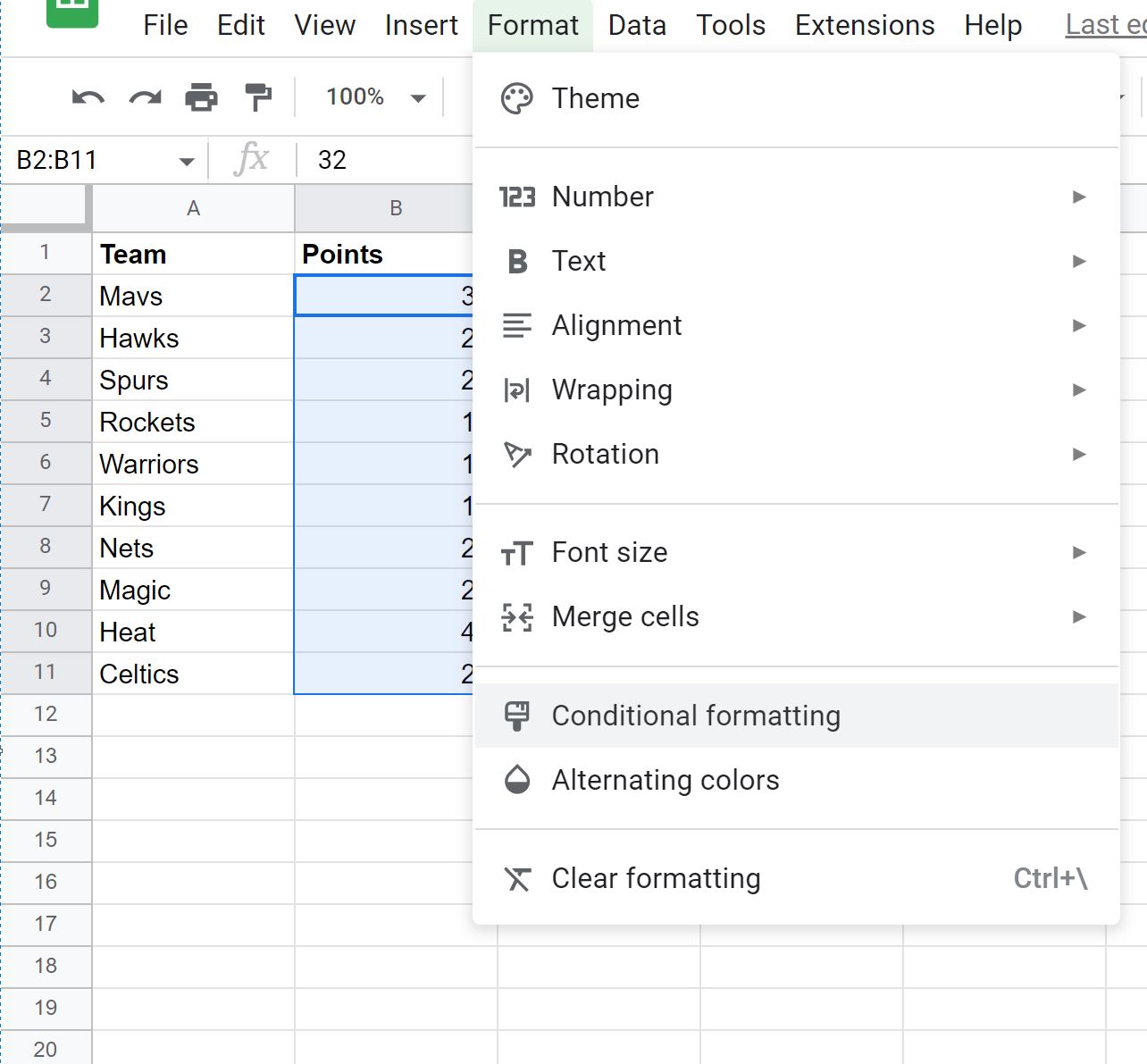Click the 123 Number format icon
Image resolution: width=1147 pixels, height=1064 pixels.
517,197
